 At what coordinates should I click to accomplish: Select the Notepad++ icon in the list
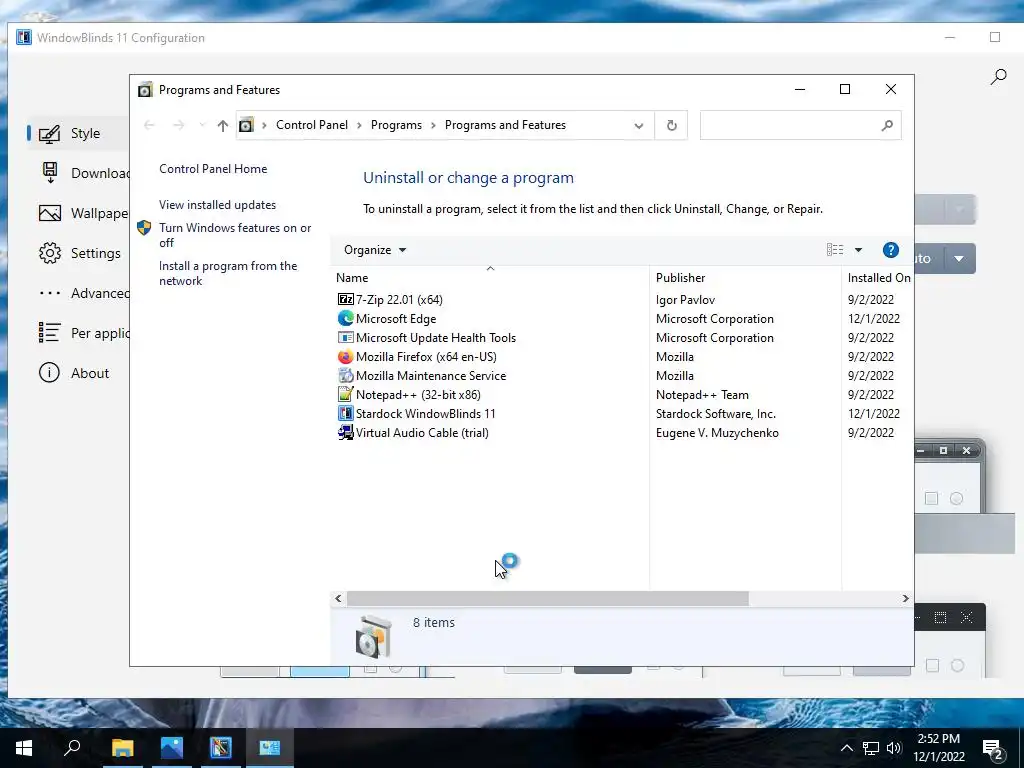345,394
